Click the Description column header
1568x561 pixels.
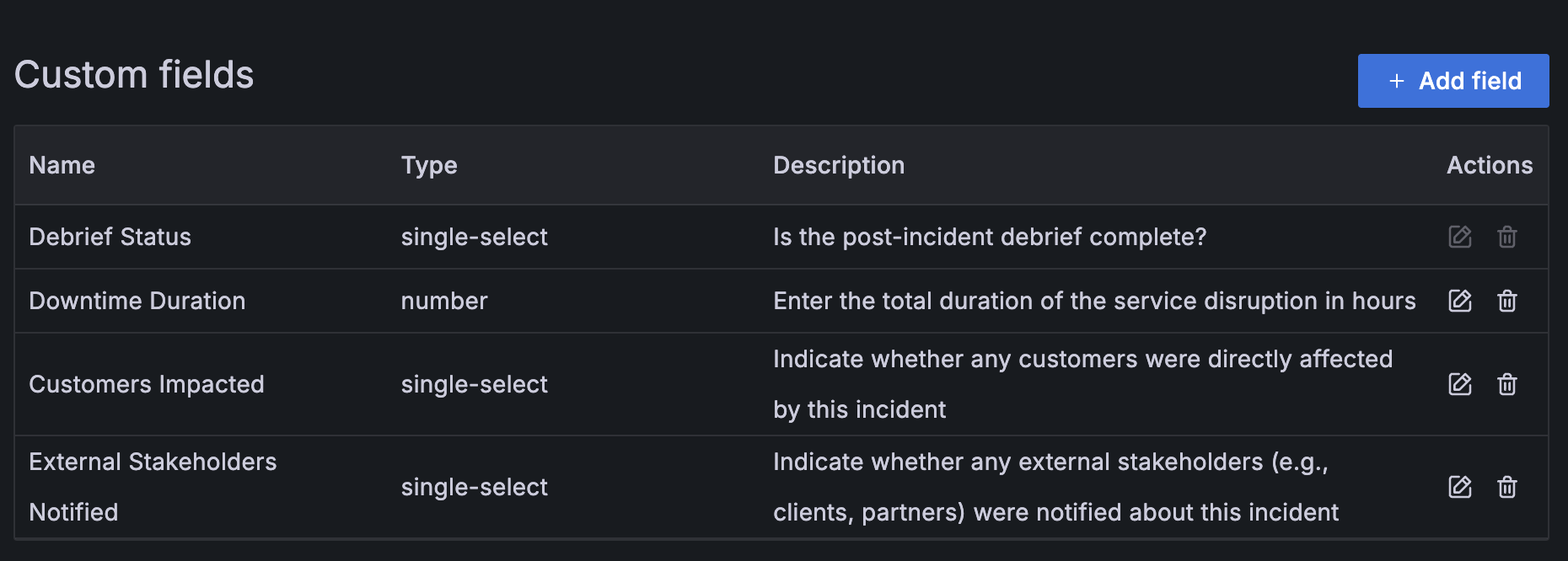pos(839,165)
